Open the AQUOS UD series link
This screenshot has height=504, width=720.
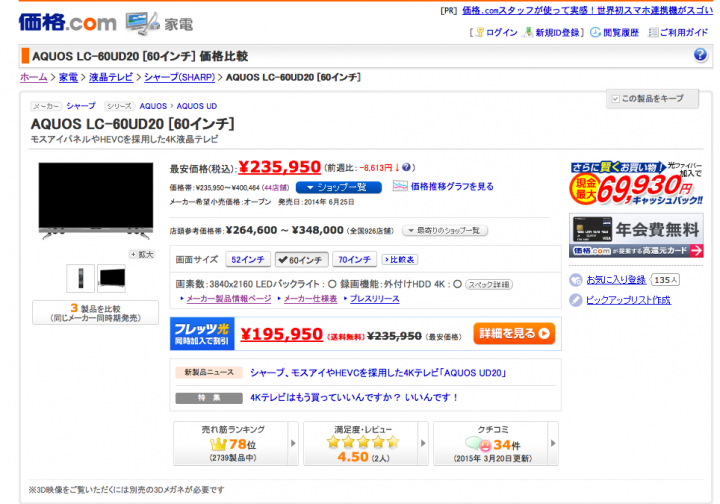click(197, 106)
